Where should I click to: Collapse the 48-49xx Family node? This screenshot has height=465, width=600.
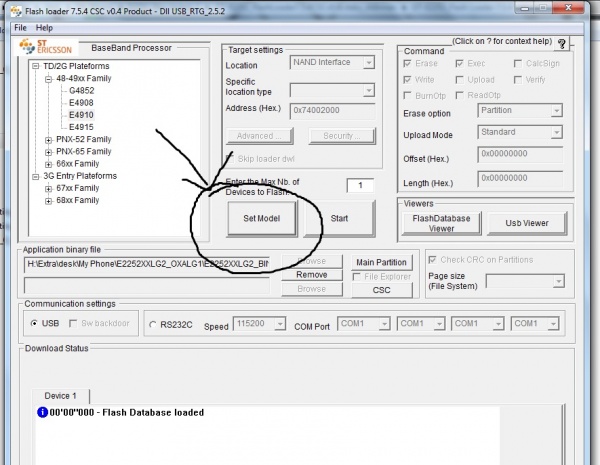pos(48,79)
